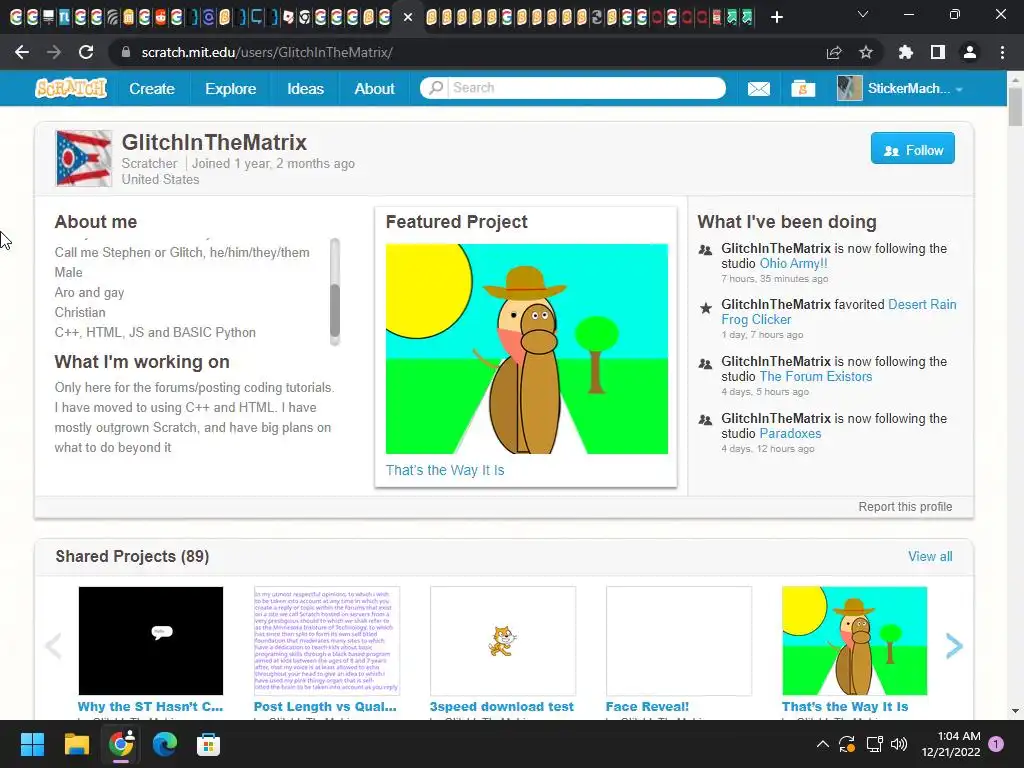The image size is (1024, 768).
Task: Click the page vertical scrollbar thumb
Action: click(x=1015, y=106)
